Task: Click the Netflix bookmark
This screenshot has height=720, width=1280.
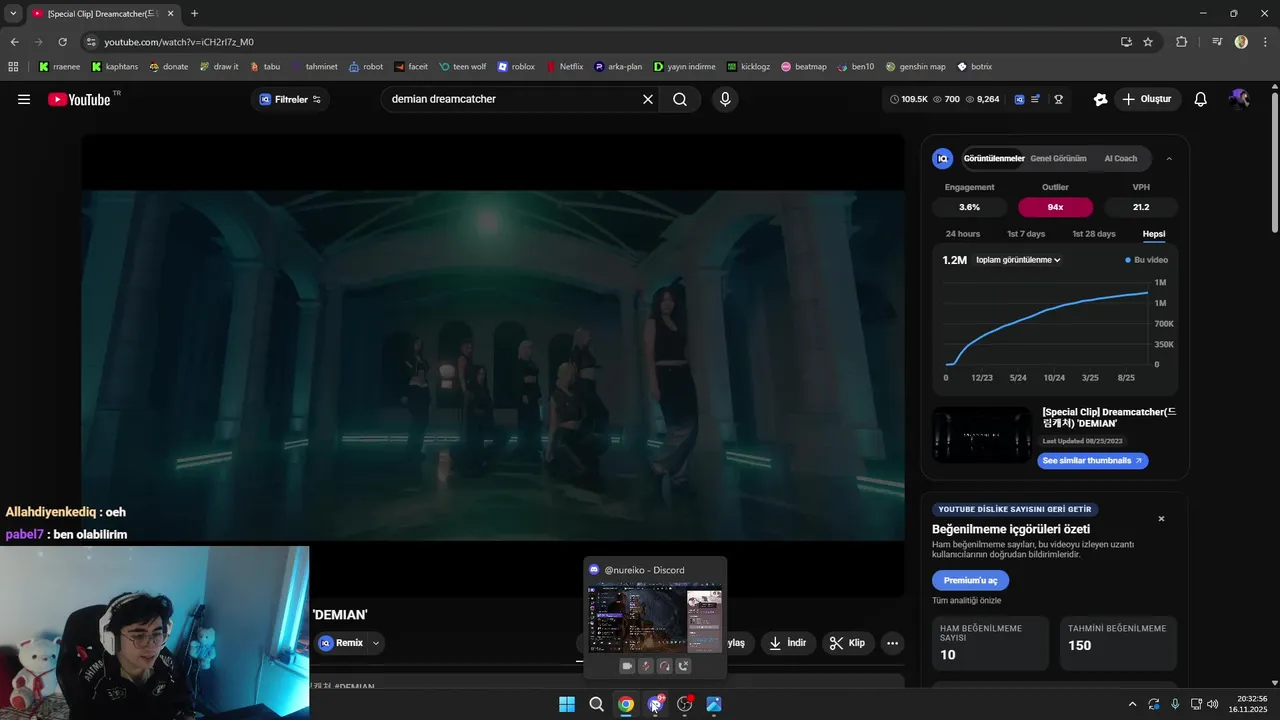Action: point(565,67)
